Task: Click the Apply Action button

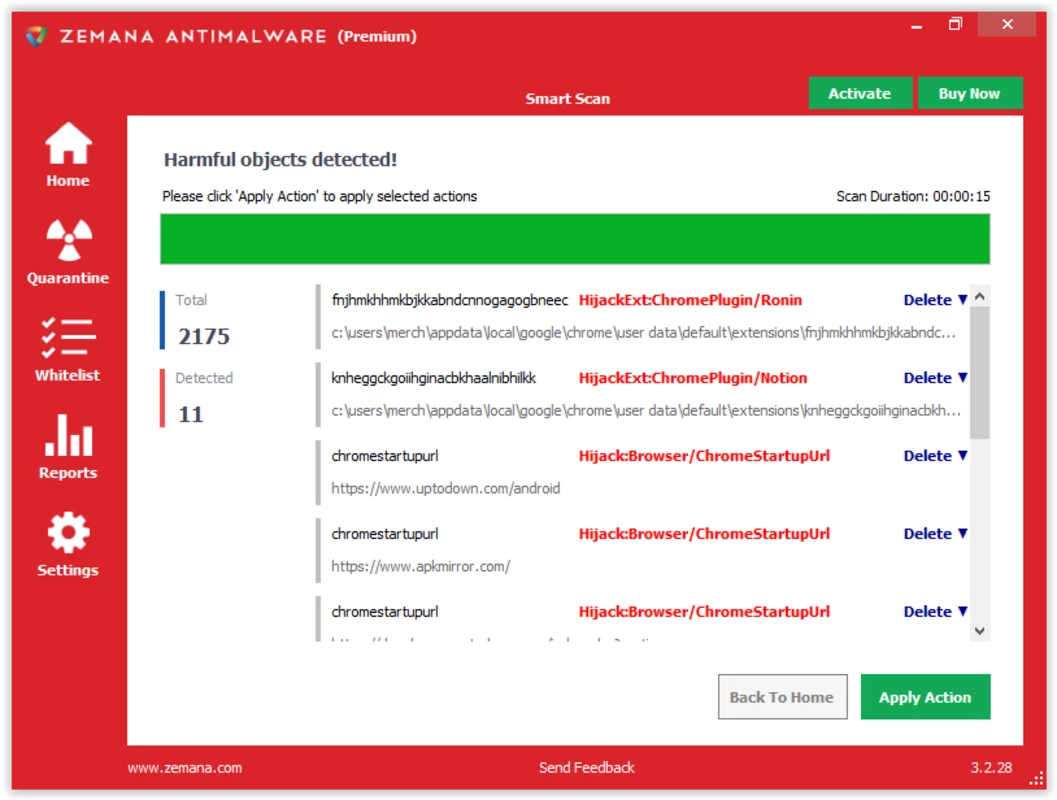Action: point(925,697)
